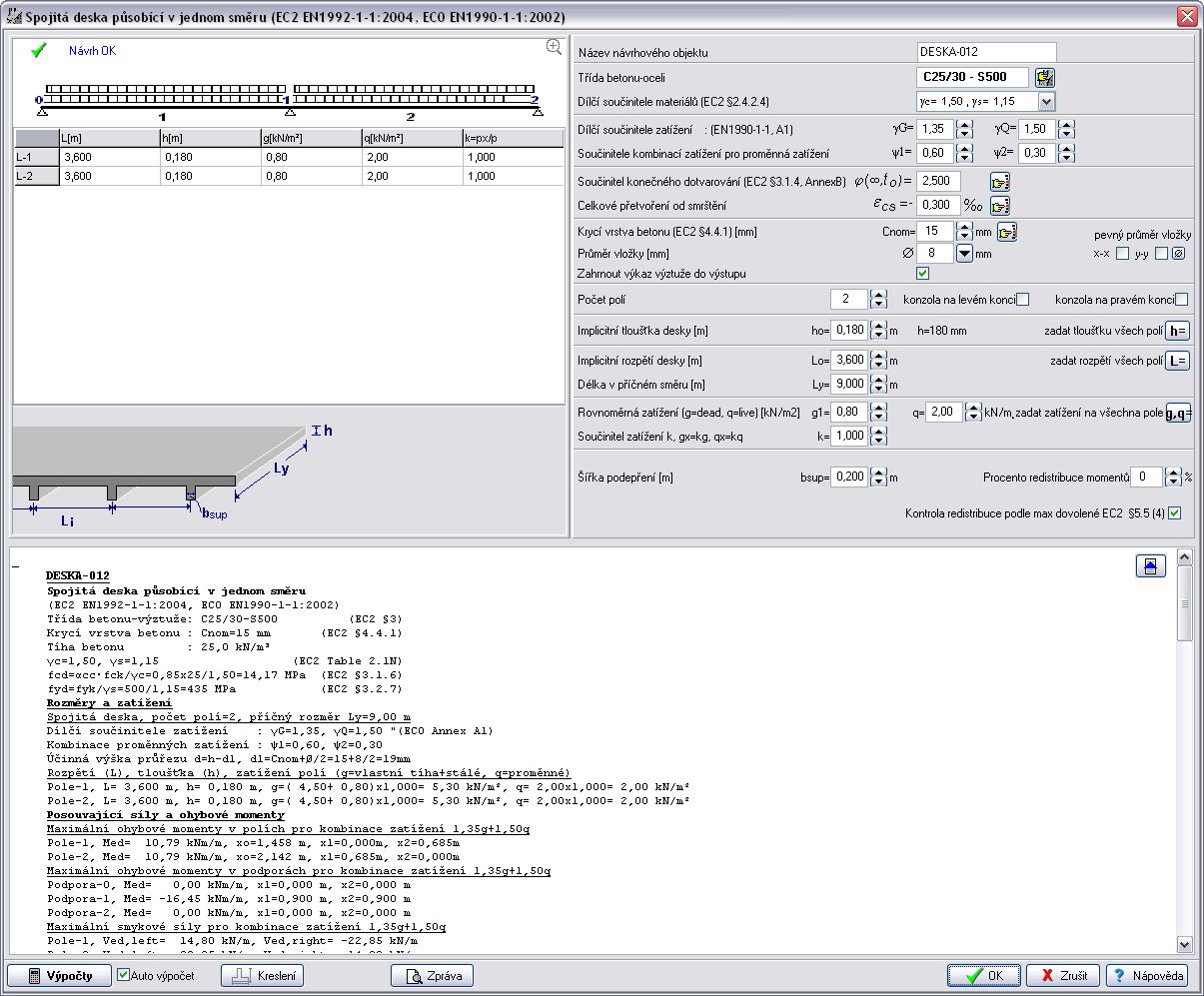Image resolution: width=1204 pixels, height=996 pixels.
Task: Cancel with the Zrušit button
Action: coord(1063,976)
